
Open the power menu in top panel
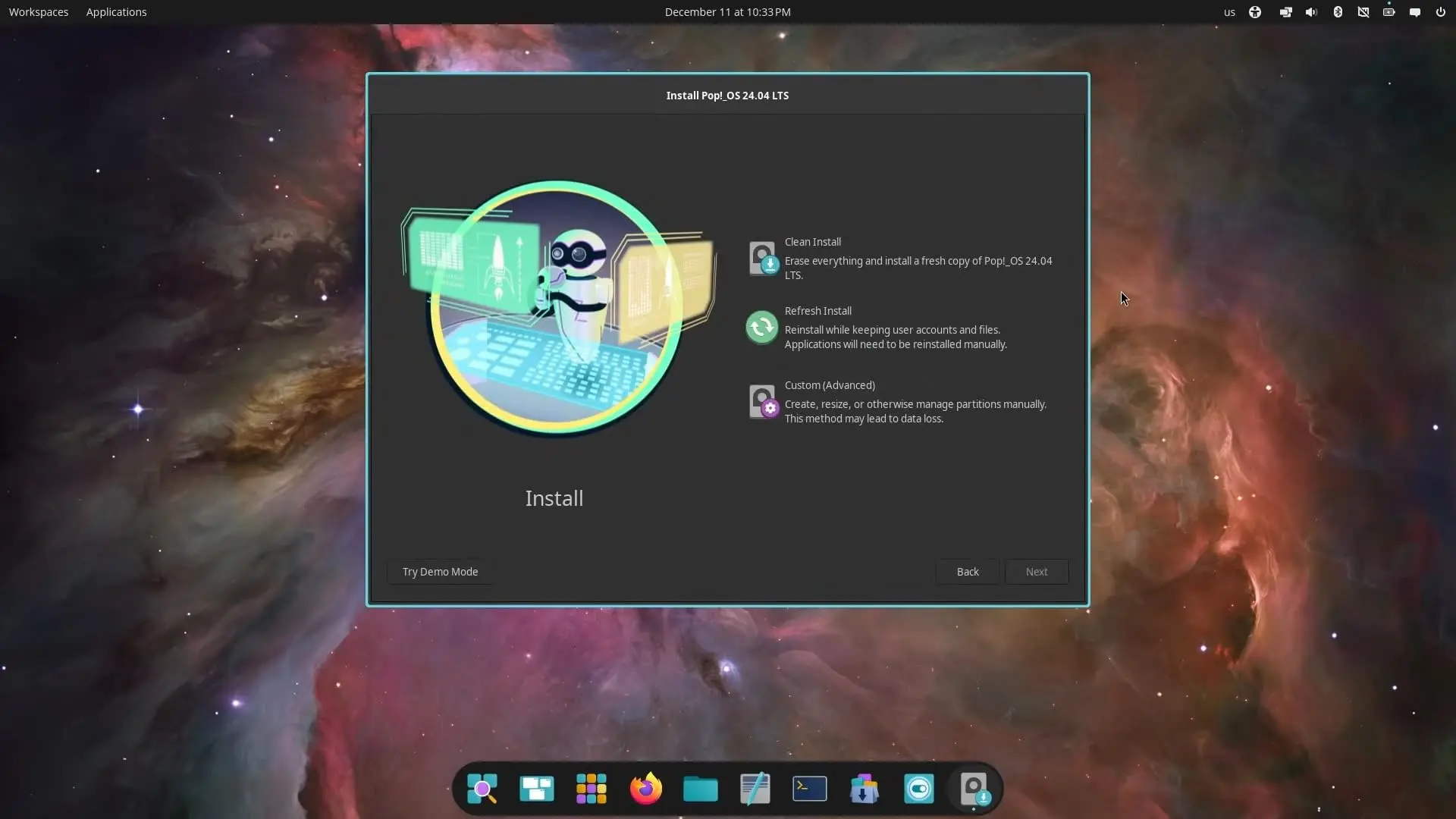(x=1440, y=12)
